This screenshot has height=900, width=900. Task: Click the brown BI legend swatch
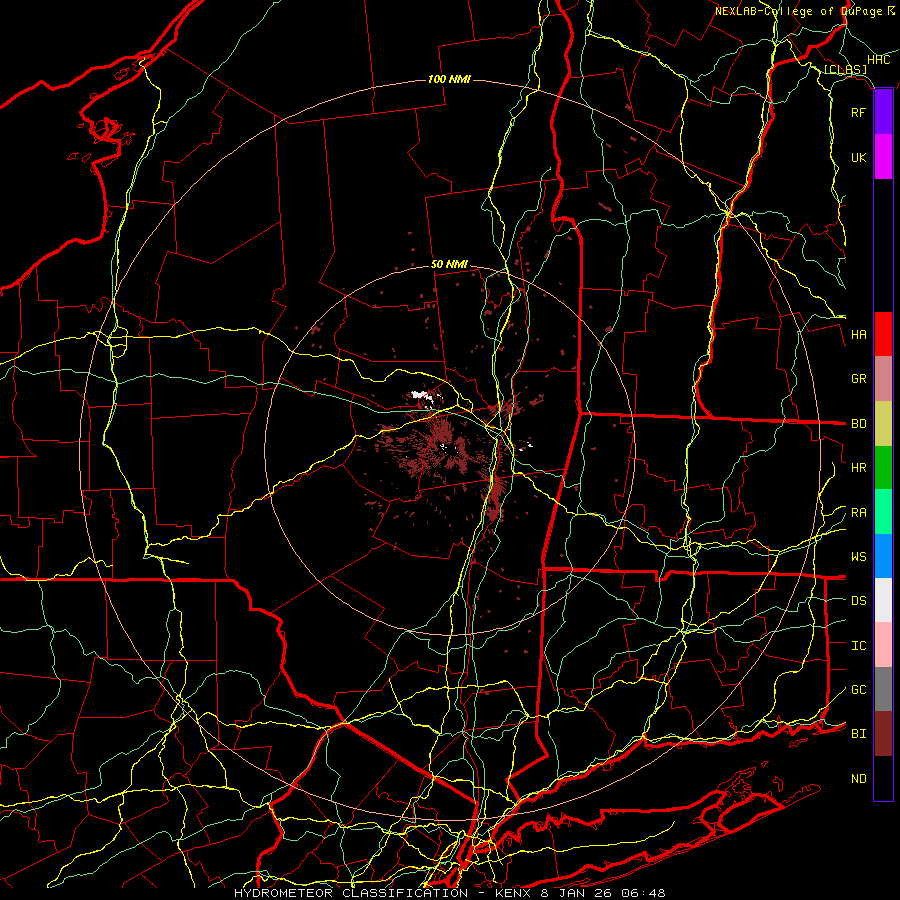tap(883, 734)
